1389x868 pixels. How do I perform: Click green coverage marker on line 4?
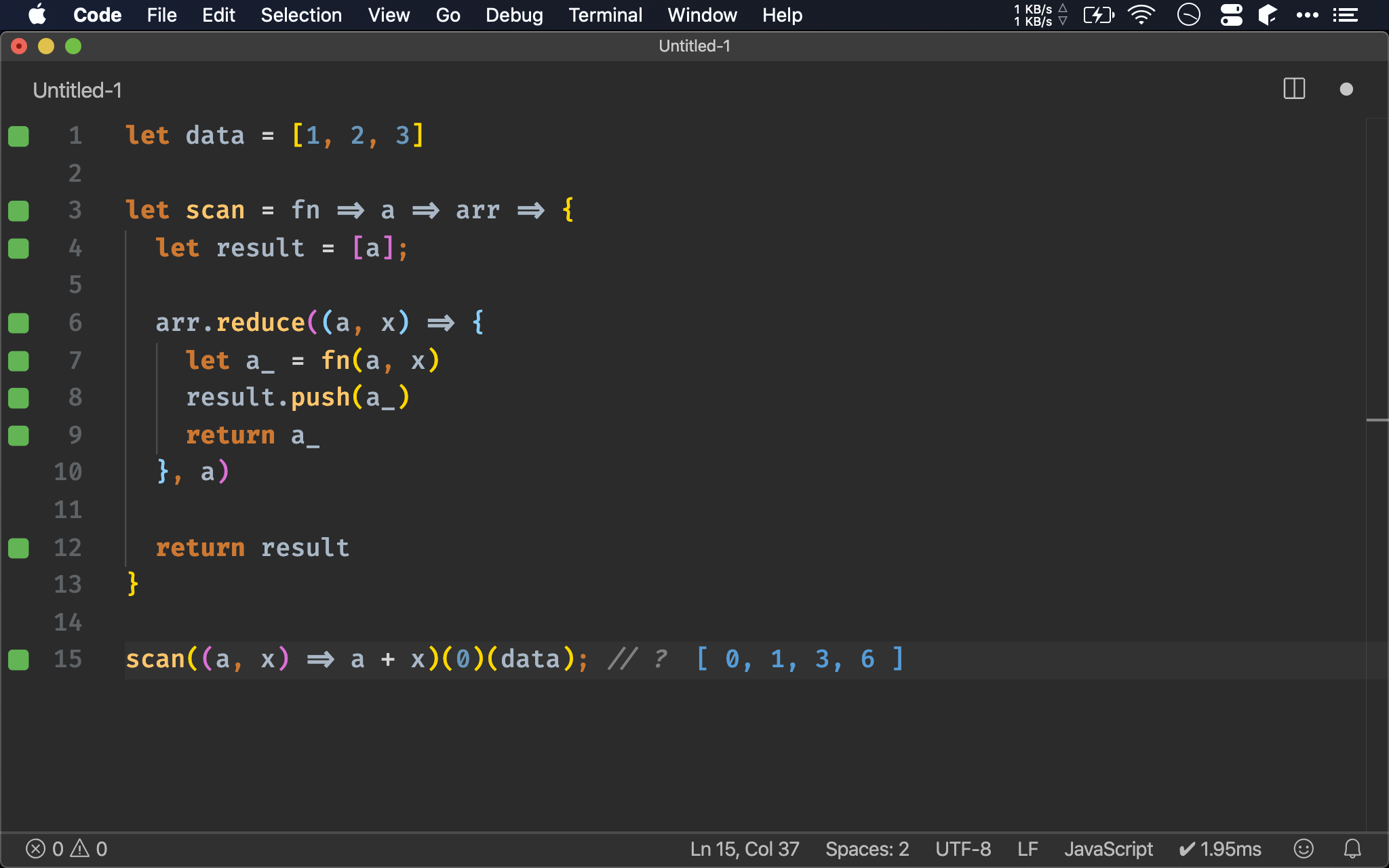coord(18,248)
